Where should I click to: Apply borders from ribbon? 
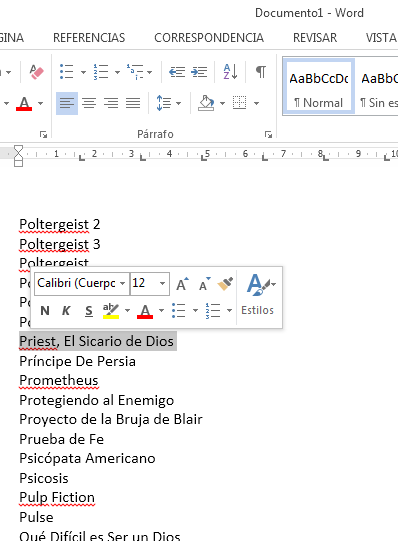(240, 103)
